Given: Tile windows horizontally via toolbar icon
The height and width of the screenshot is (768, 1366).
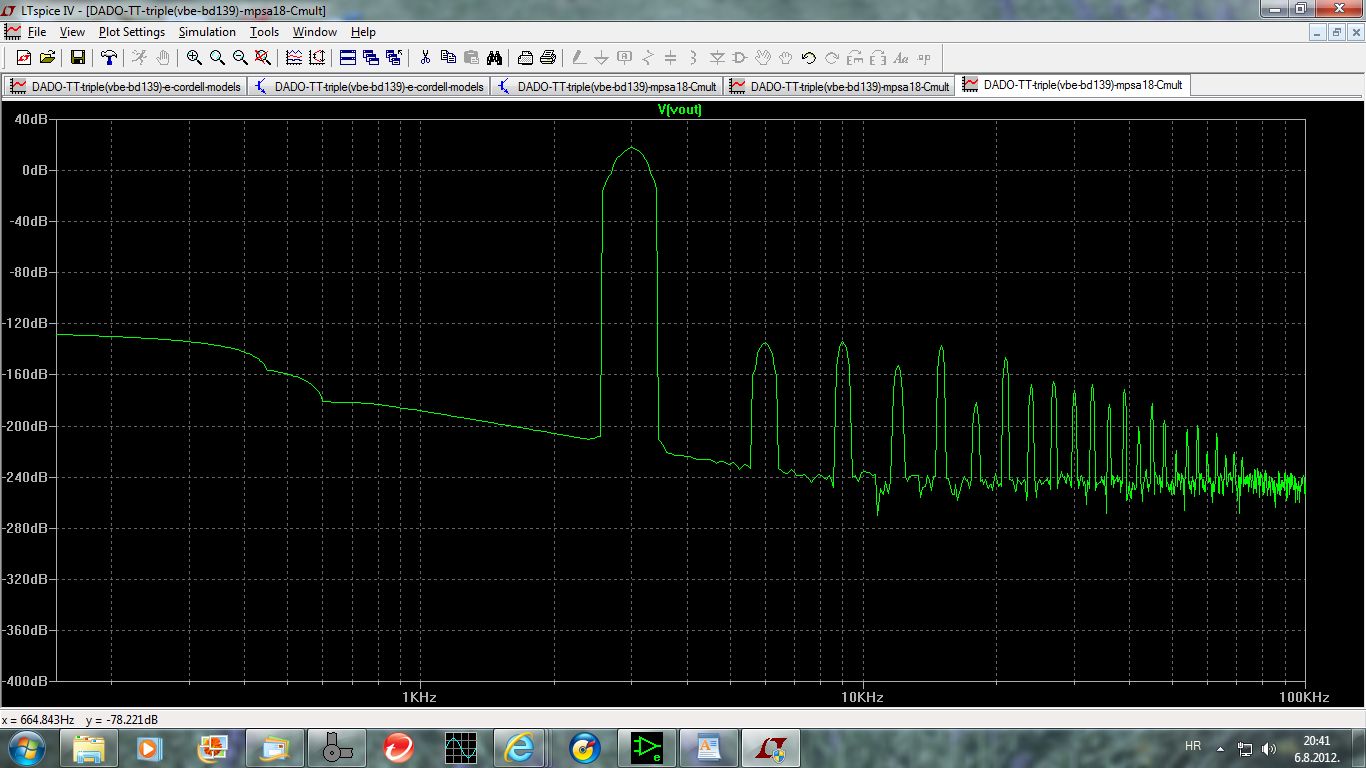Looking at the screenshot, I should (x=348, y=58).
